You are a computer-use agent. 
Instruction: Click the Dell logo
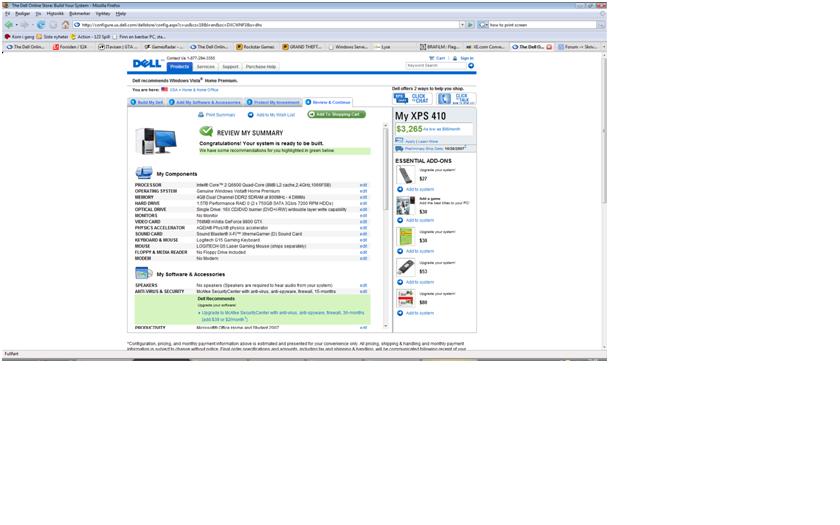pyautogui.click(x=147, y=64)
